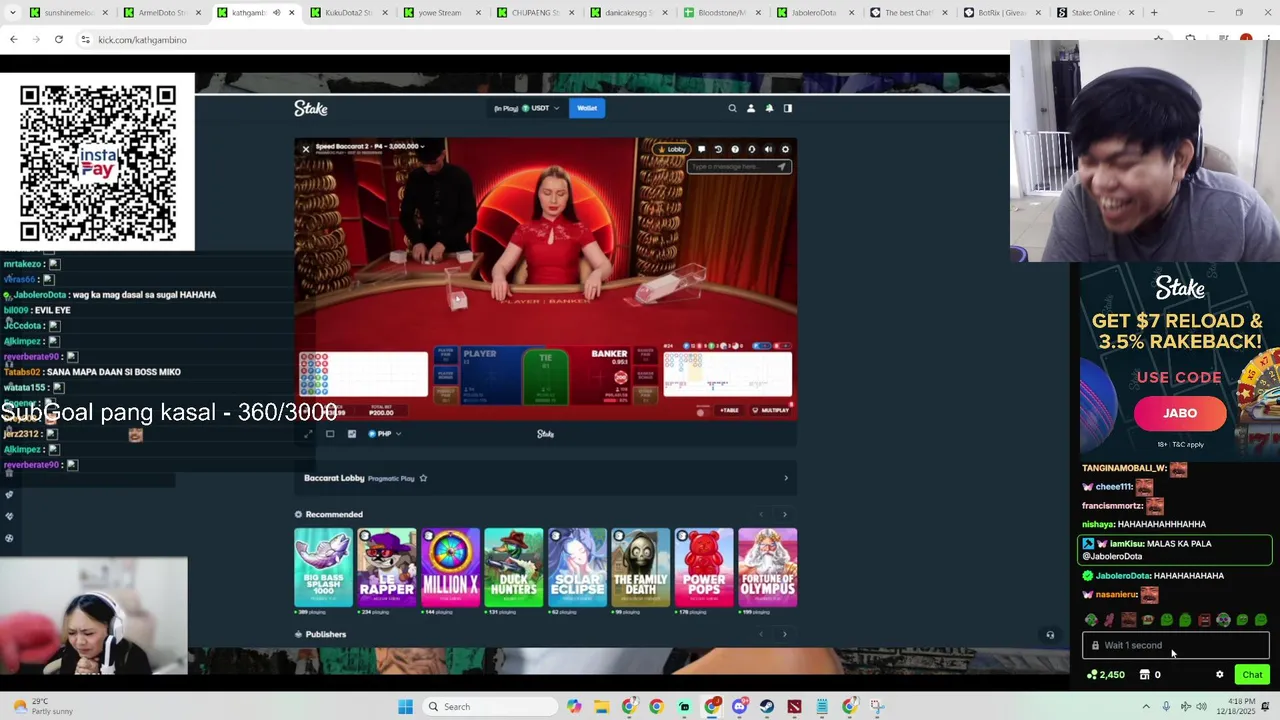The height and width of the screenshot is (720, 1280).
Task: Open File Explorer from taskbar
Action: tap(601, 707)
